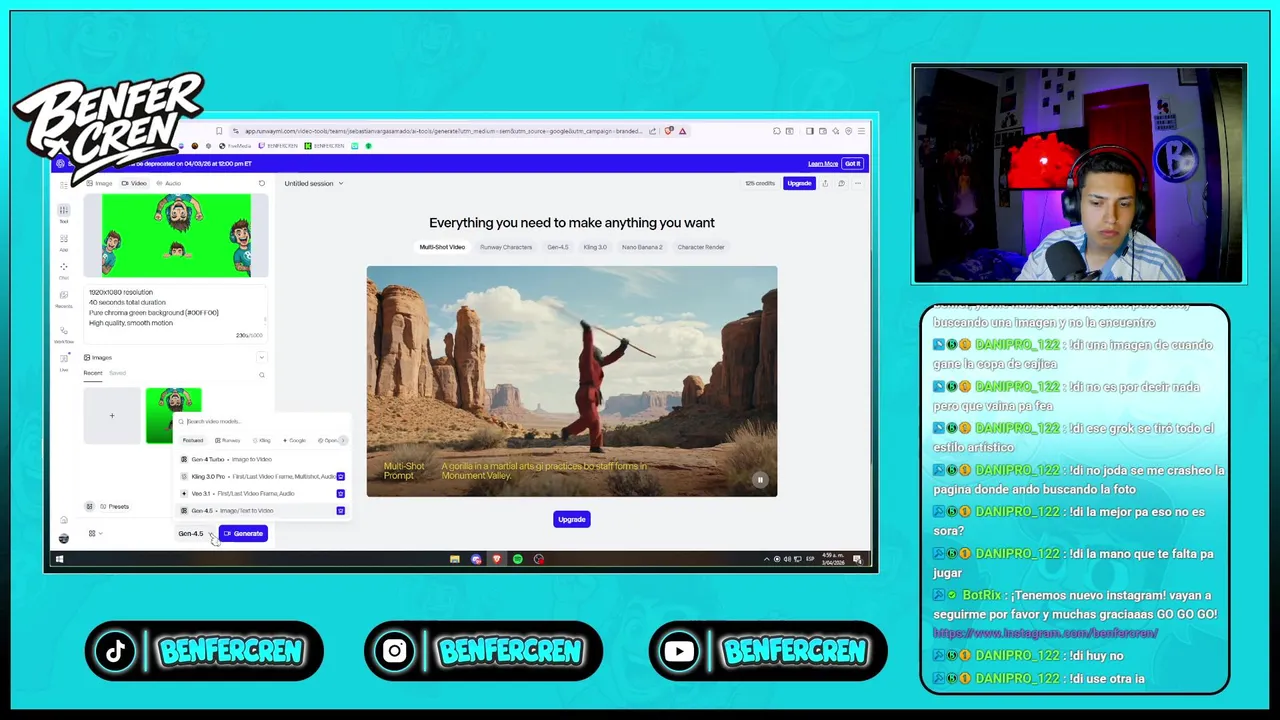Click the search icon in Images panel

[262, 375]
